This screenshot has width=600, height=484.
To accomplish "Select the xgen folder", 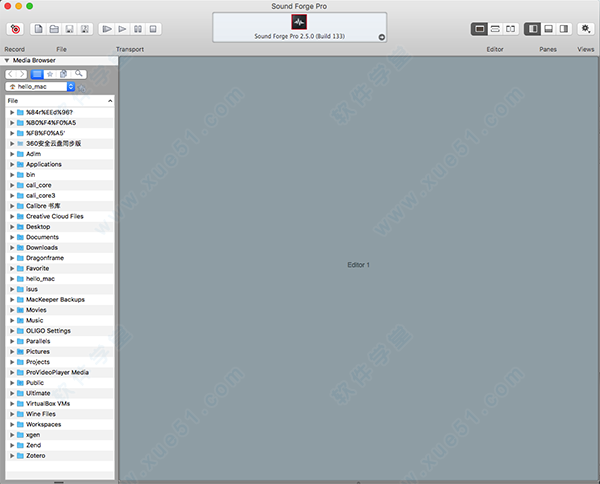I will pos(60,435).
